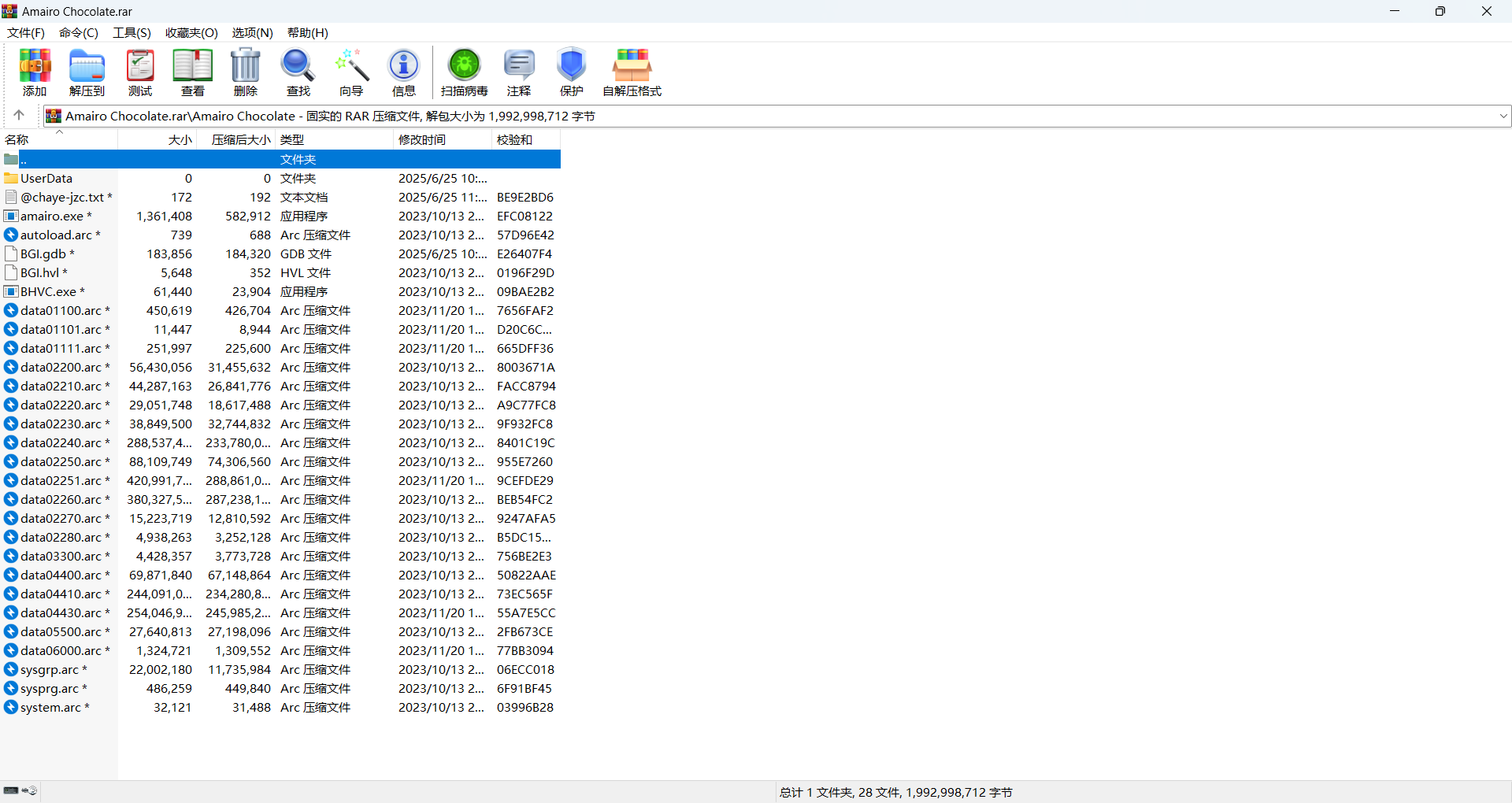Open the Comment (注释) tool
The width and height of the screenshot is (1512, 803).
coord(519,71)
